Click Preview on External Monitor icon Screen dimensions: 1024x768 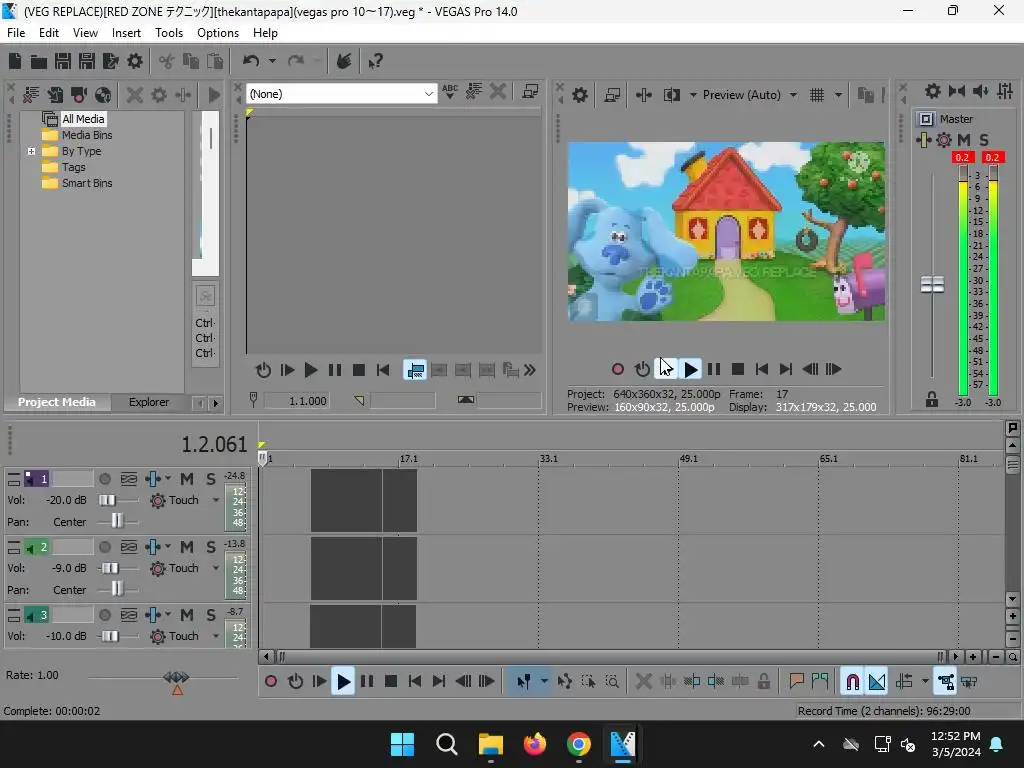612,95
